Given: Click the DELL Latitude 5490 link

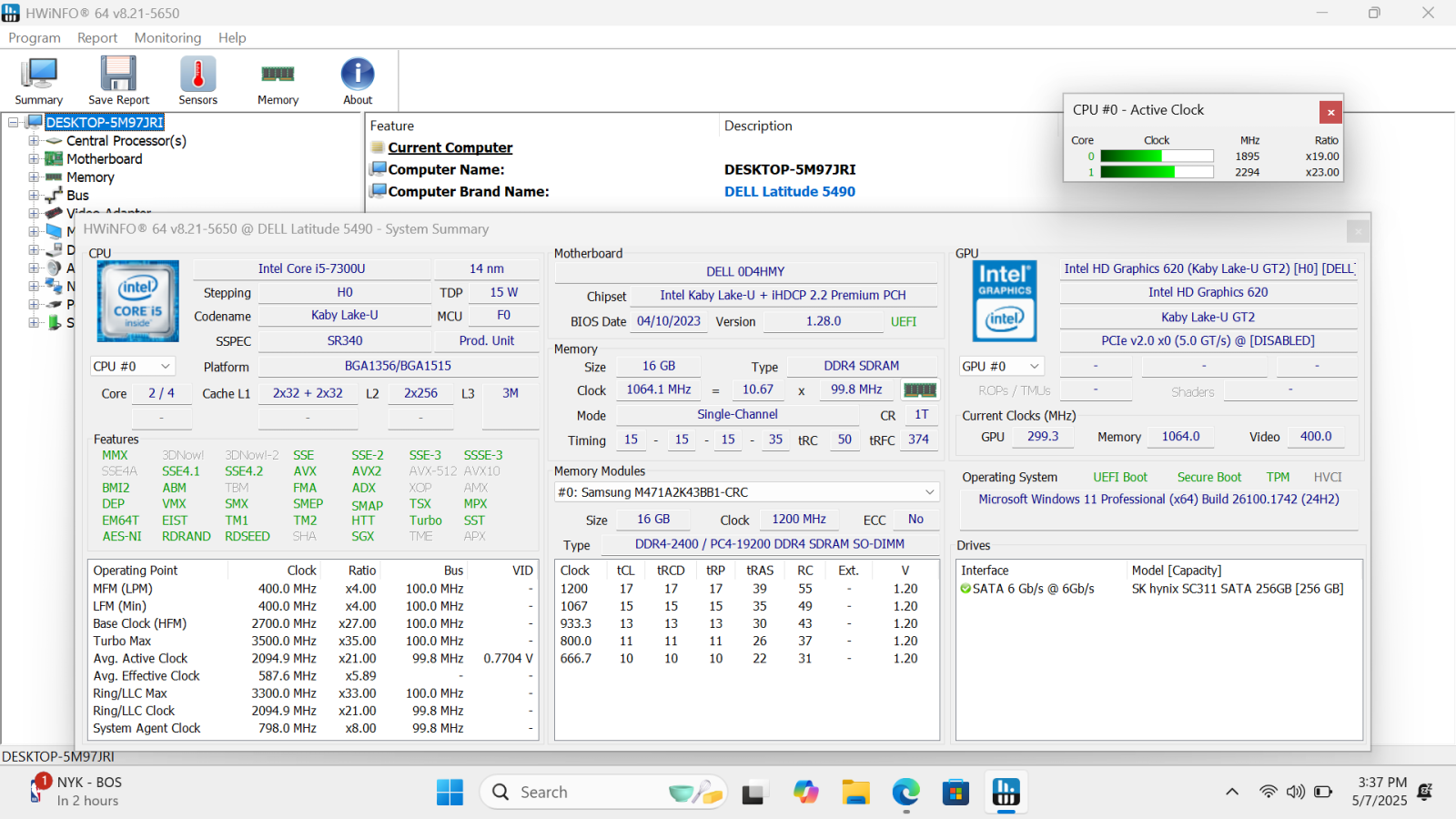Looking at the screenshot, I should click(x=789, y=192).
